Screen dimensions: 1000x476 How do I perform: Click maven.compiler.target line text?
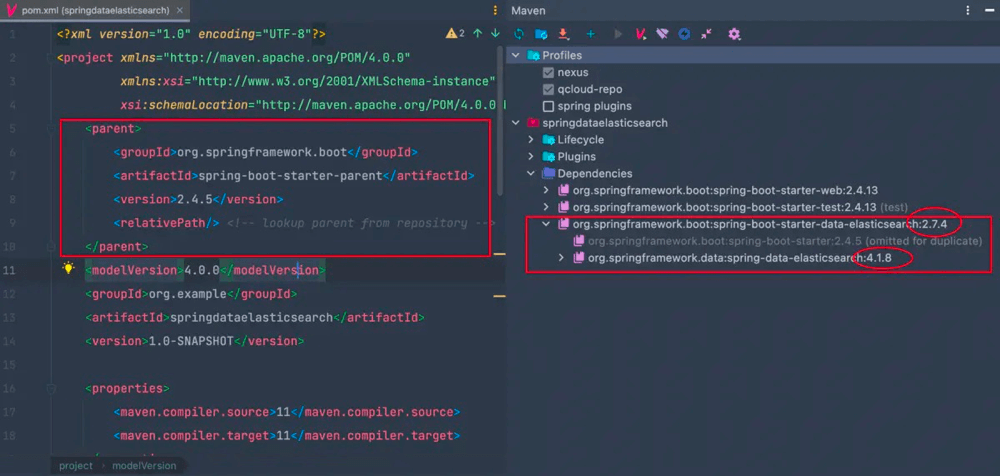[287, 435]
